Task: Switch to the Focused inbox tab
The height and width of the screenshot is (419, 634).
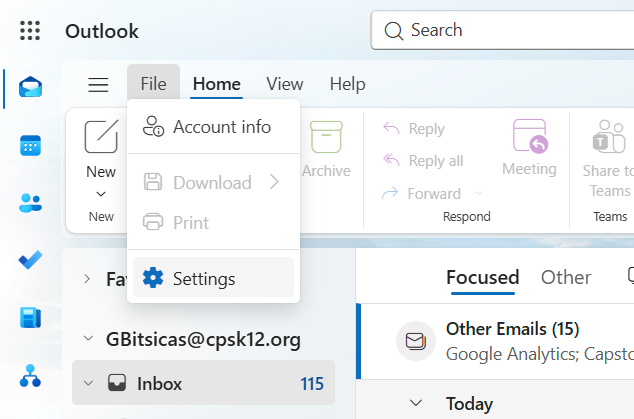Action: point(482,277)
